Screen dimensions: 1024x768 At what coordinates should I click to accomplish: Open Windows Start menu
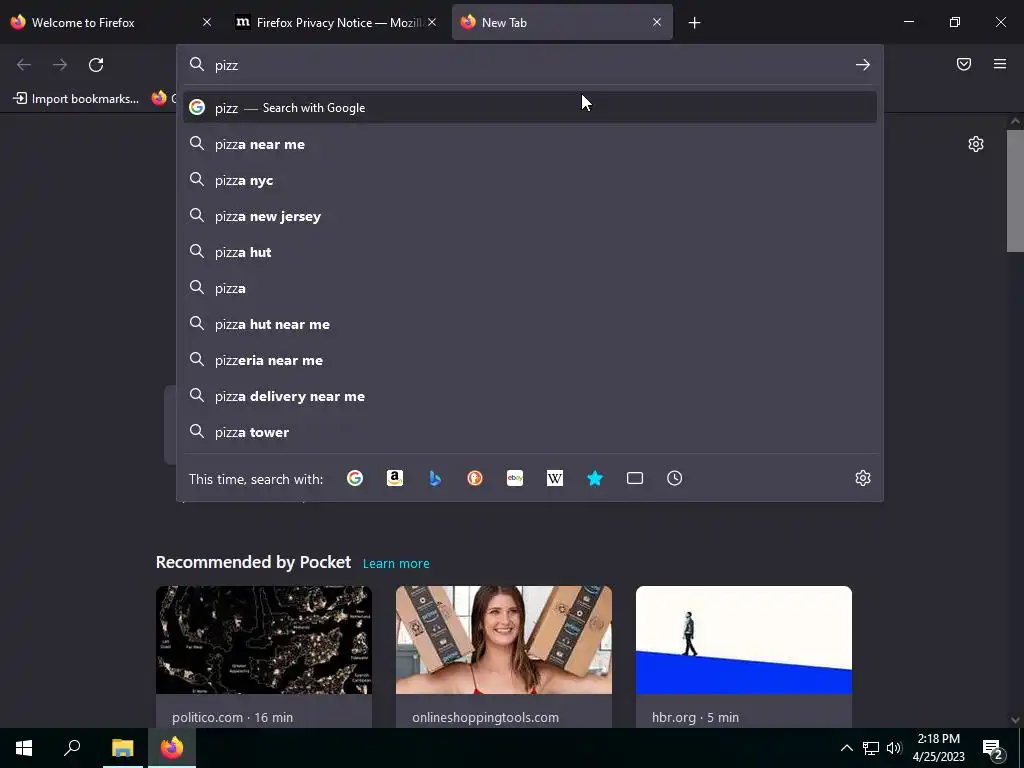[x=24, y=748]
